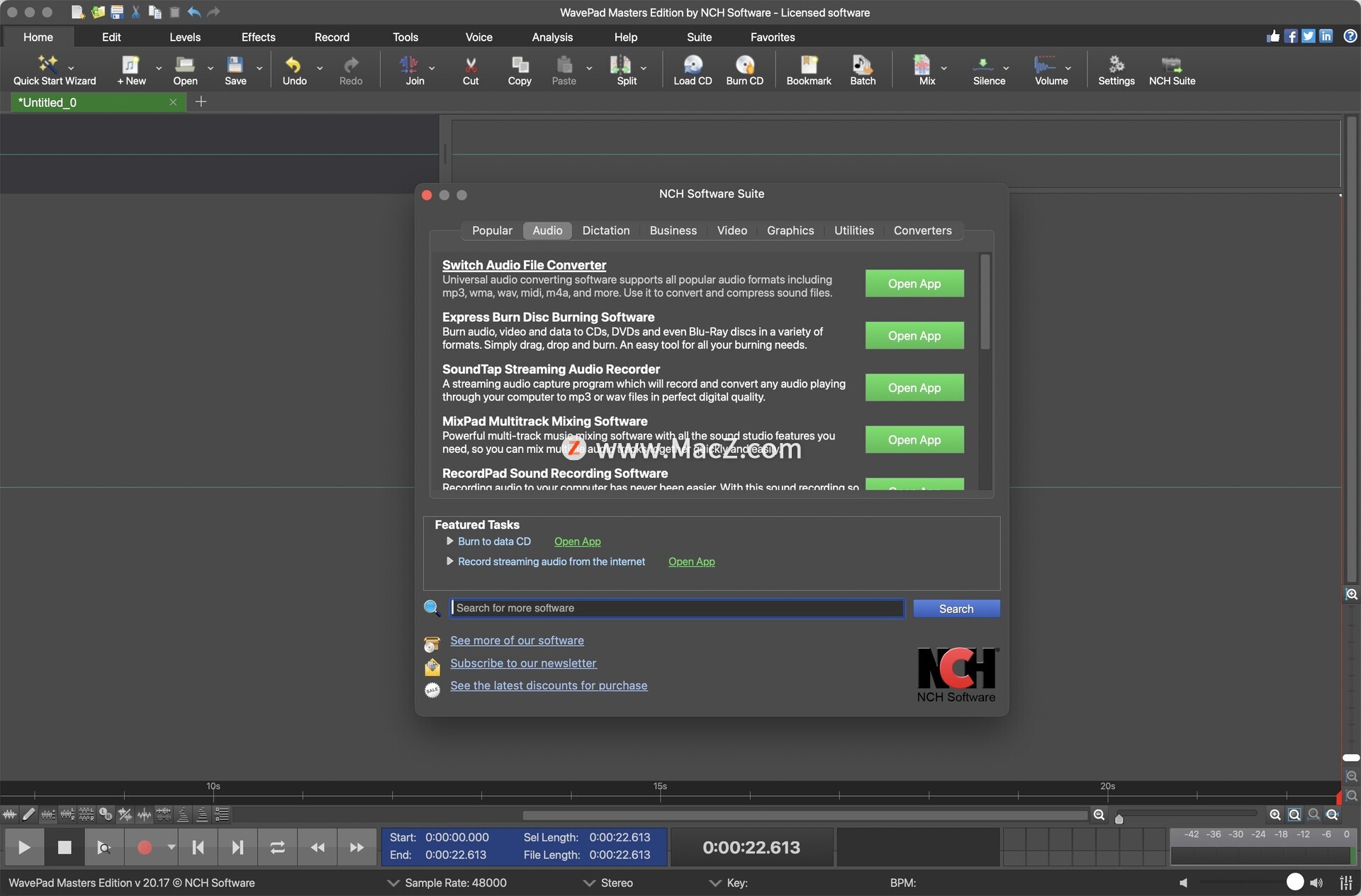The image size is (1361, 896).
Task: Open Settings from the toolbar
Action: (x=1116, y=70)
